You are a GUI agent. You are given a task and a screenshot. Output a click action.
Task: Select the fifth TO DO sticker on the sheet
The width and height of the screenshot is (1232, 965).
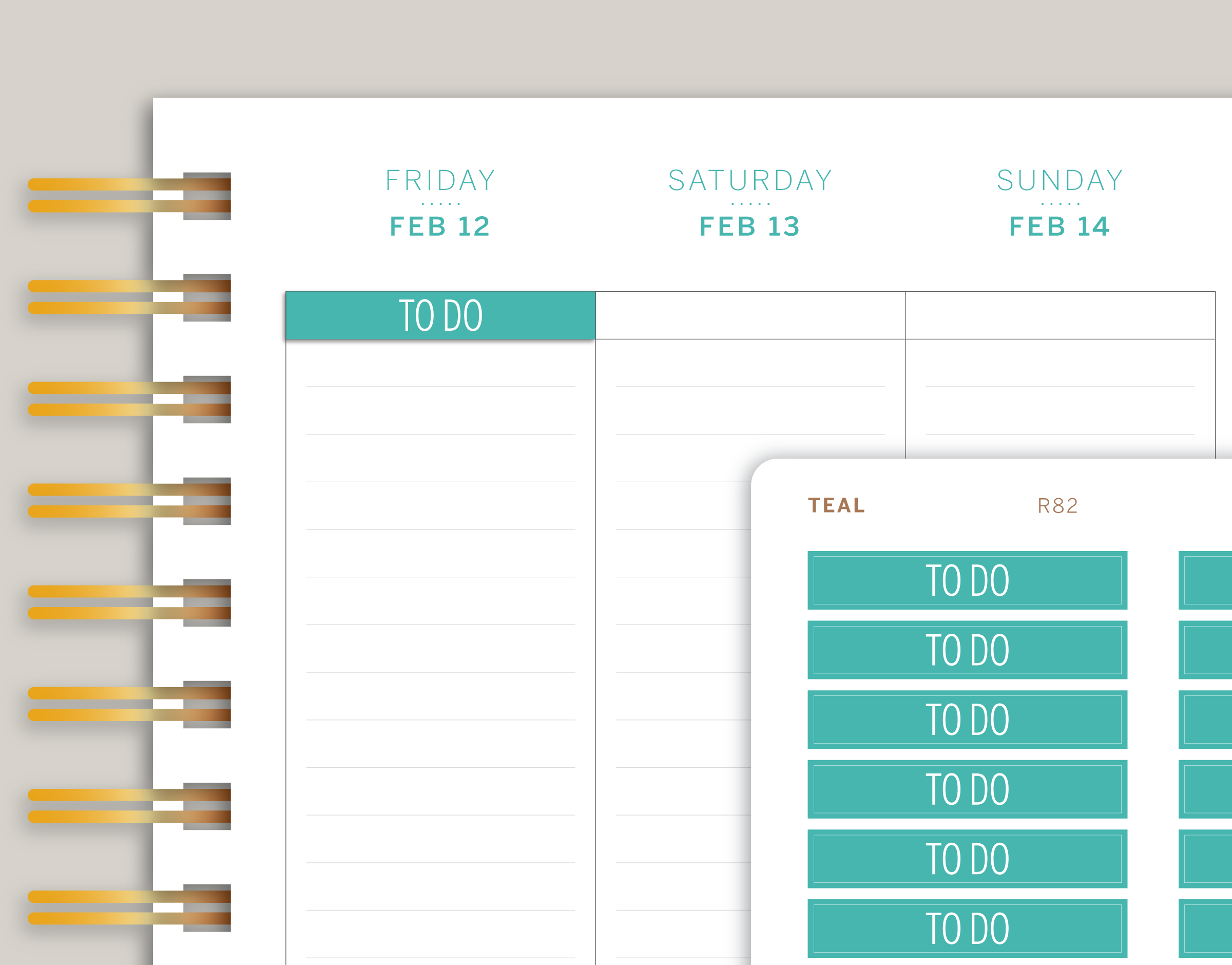coord(967,859)
